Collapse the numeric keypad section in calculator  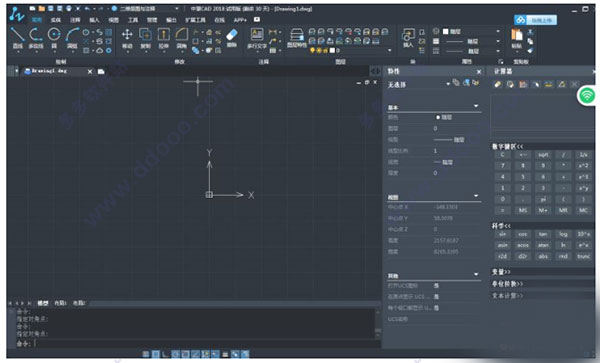[507, 147]
